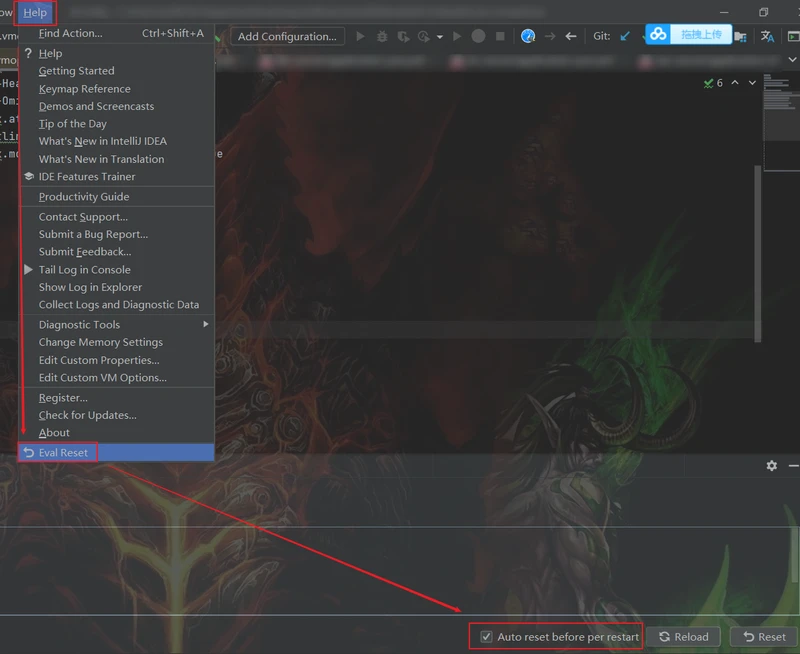Click the Reload button
This screenshot has width=800, height=654.
683,637
